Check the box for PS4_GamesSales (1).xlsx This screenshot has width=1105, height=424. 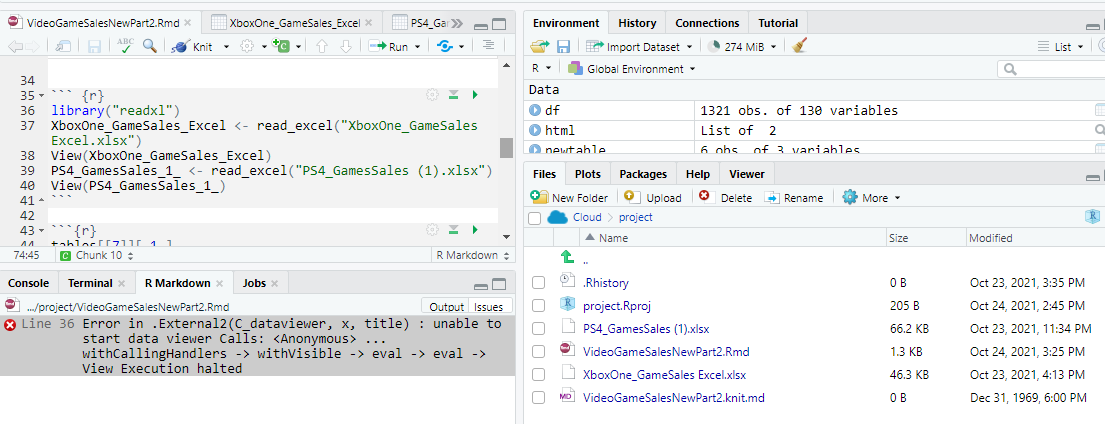coord(539,328)
